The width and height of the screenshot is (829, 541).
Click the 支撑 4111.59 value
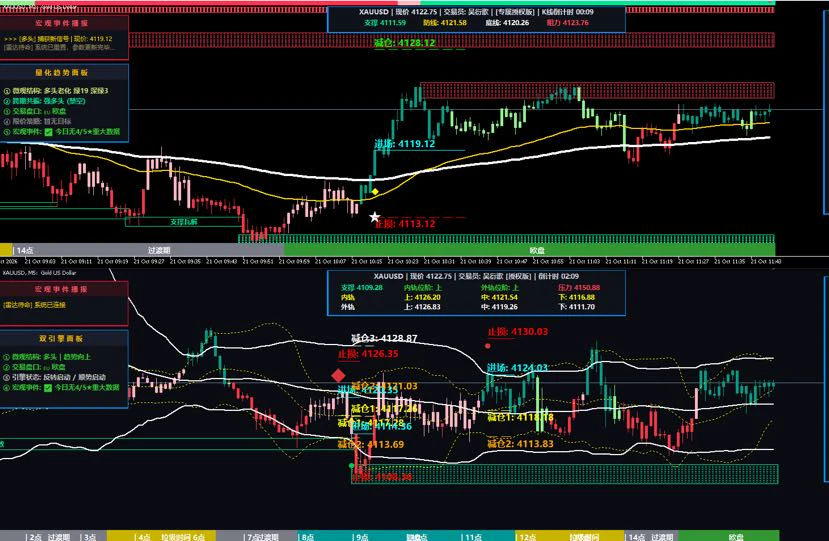(x=385, y=23)
